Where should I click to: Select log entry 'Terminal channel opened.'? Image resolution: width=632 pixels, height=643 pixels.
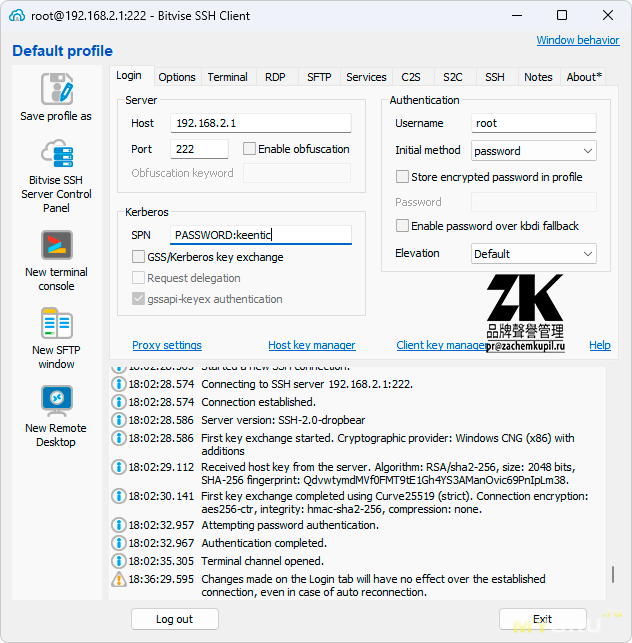click(x=262, y=561)
